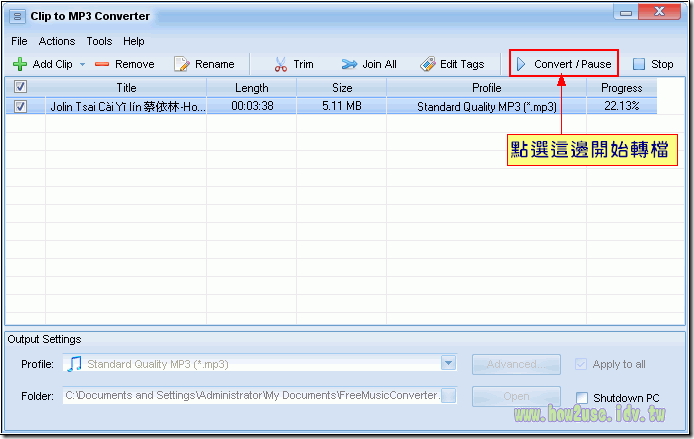Select the Trim scissors tool
This screenshot has height=439, width=694.
[x=280, y=64]
